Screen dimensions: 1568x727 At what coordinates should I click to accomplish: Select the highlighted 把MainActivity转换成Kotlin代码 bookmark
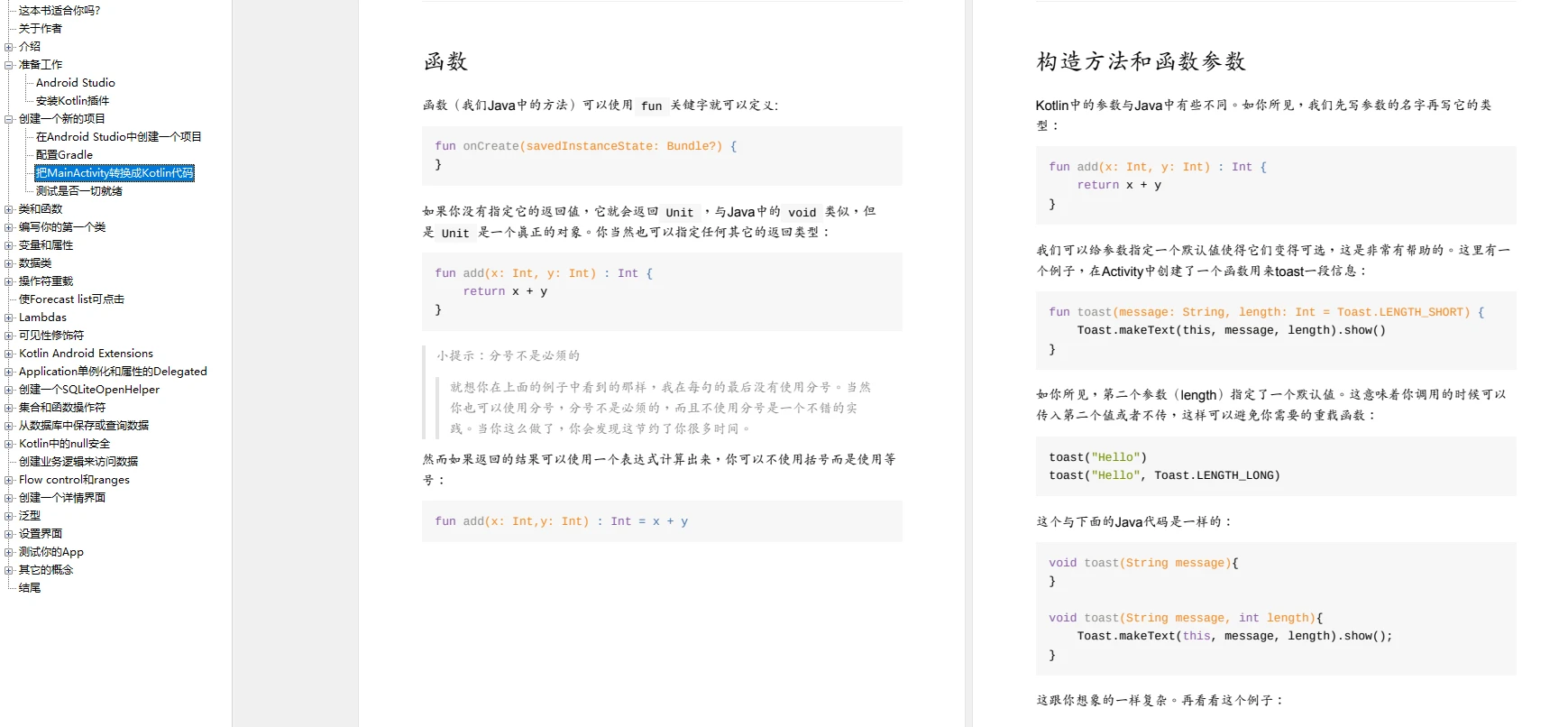tap(115, 173)
